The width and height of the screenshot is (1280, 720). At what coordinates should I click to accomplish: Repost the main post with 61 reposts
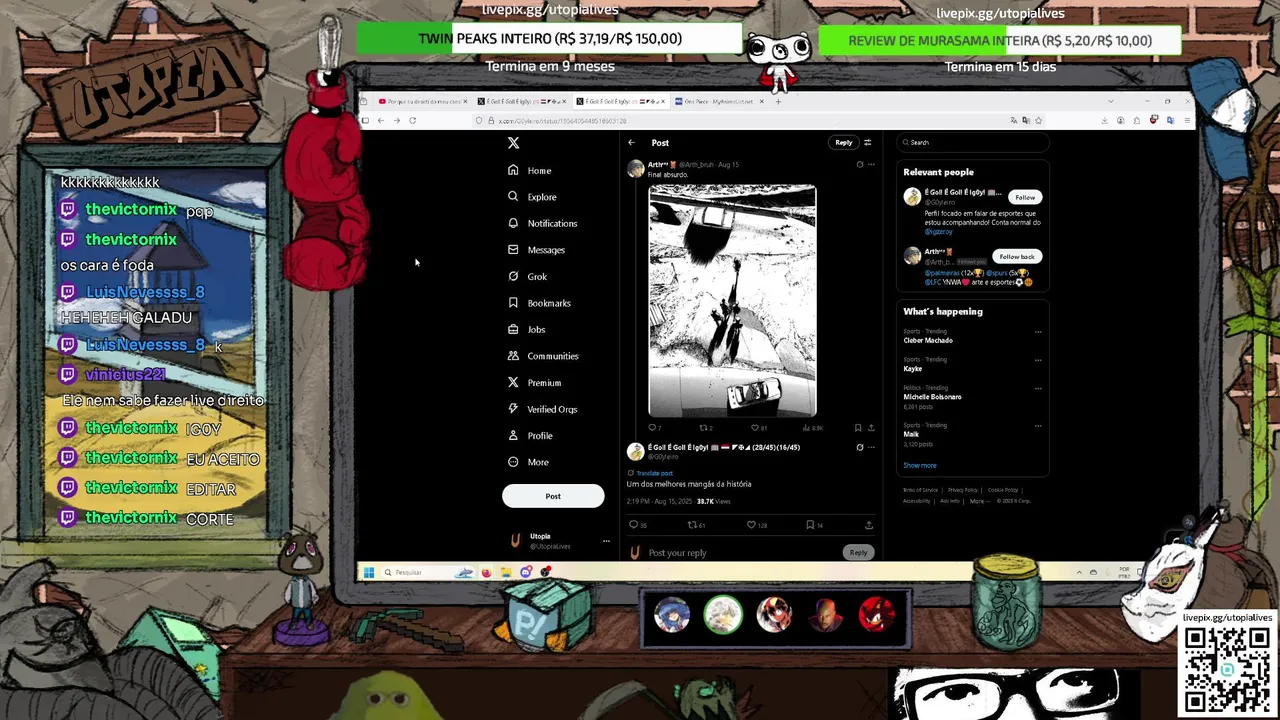[695, 525]
